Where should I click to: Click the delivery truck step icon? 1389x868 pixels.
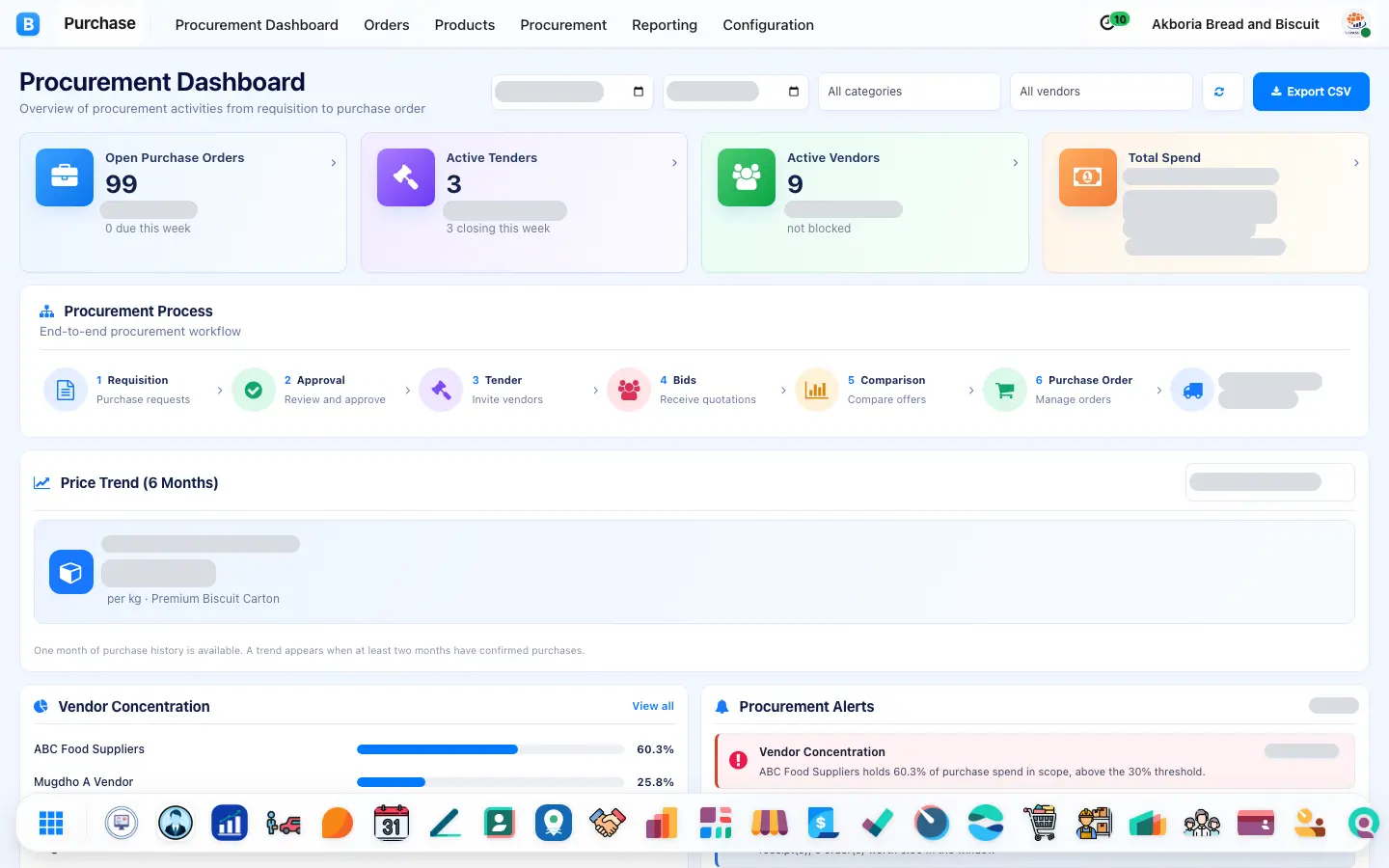click(x=1192, y=390)
